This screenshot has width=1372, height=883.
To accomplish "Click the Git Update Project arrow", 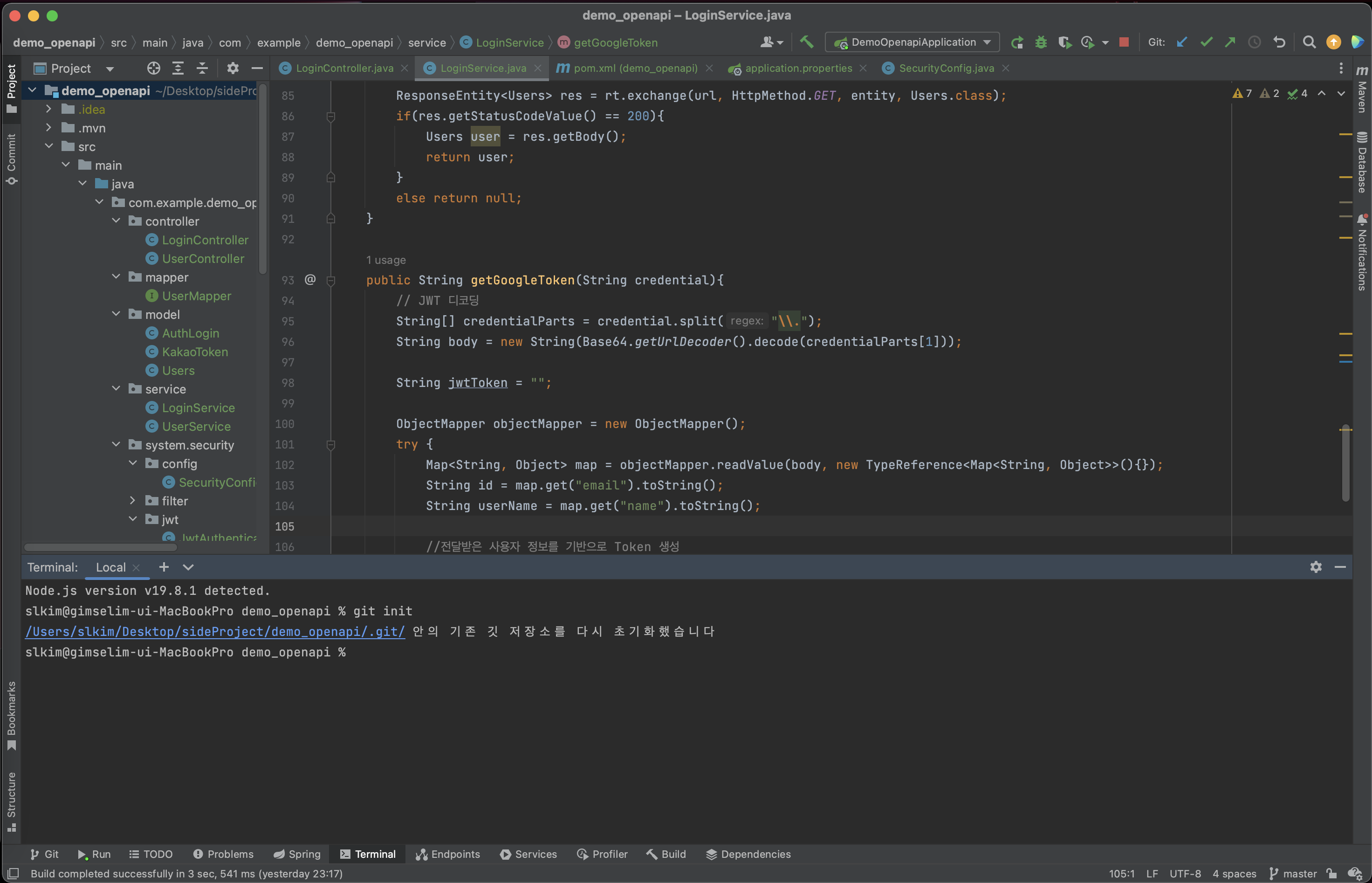I will [1182, 42].
